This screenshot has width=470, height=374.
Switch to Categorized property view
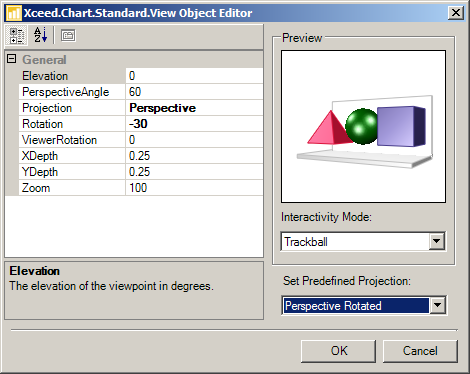(16, 35)
